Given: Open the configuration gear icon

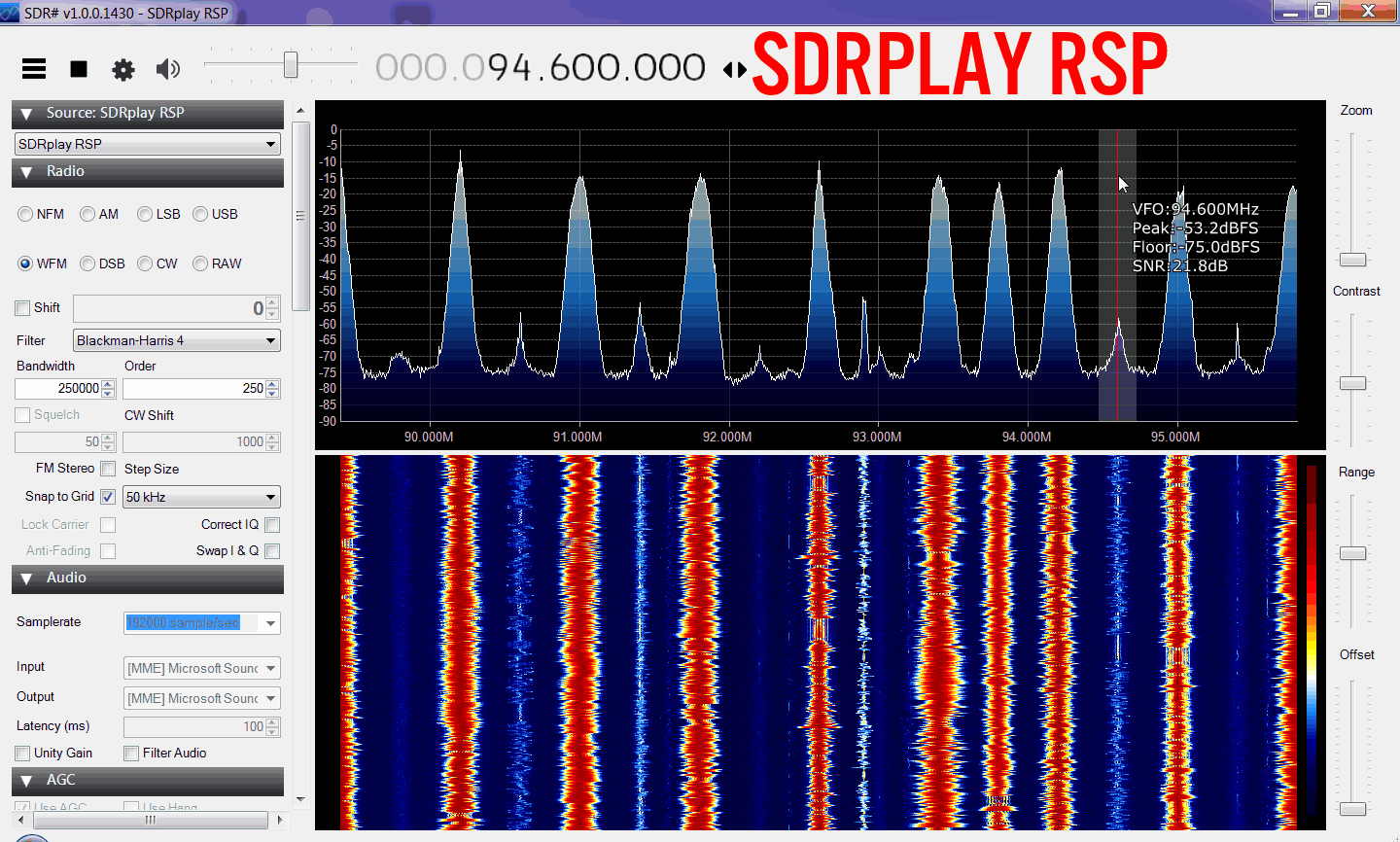Looking at the screenshot, I should [x=122, y=69].
